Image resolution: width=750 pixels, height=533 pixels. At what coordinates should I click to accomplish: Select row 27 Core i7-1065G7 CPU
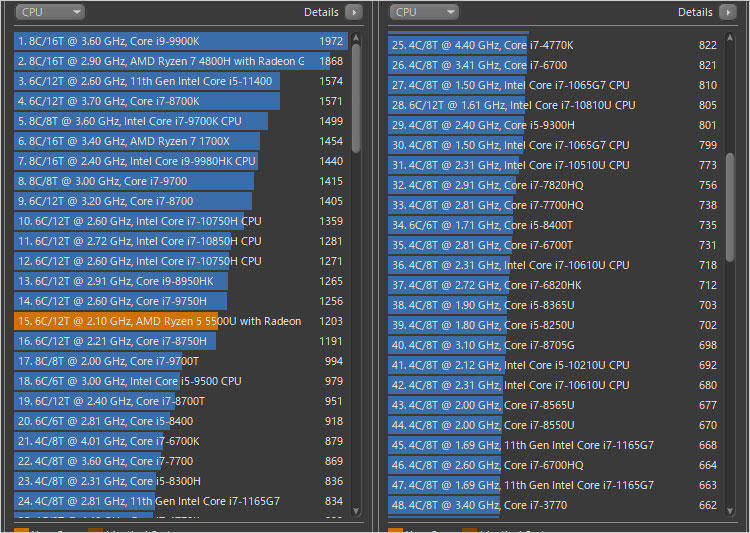pyautogui.click(x=555, y=85)
